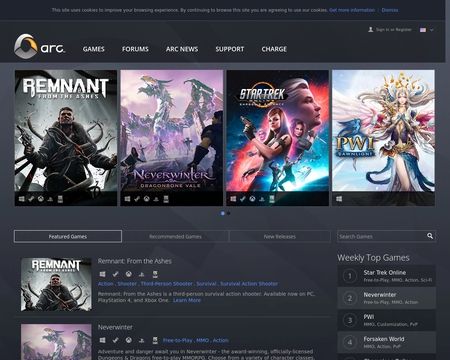Click Steam icon in Neverwinter list entry
The height and width of the screenshot is (360, 450).
[x=115, y=340]
